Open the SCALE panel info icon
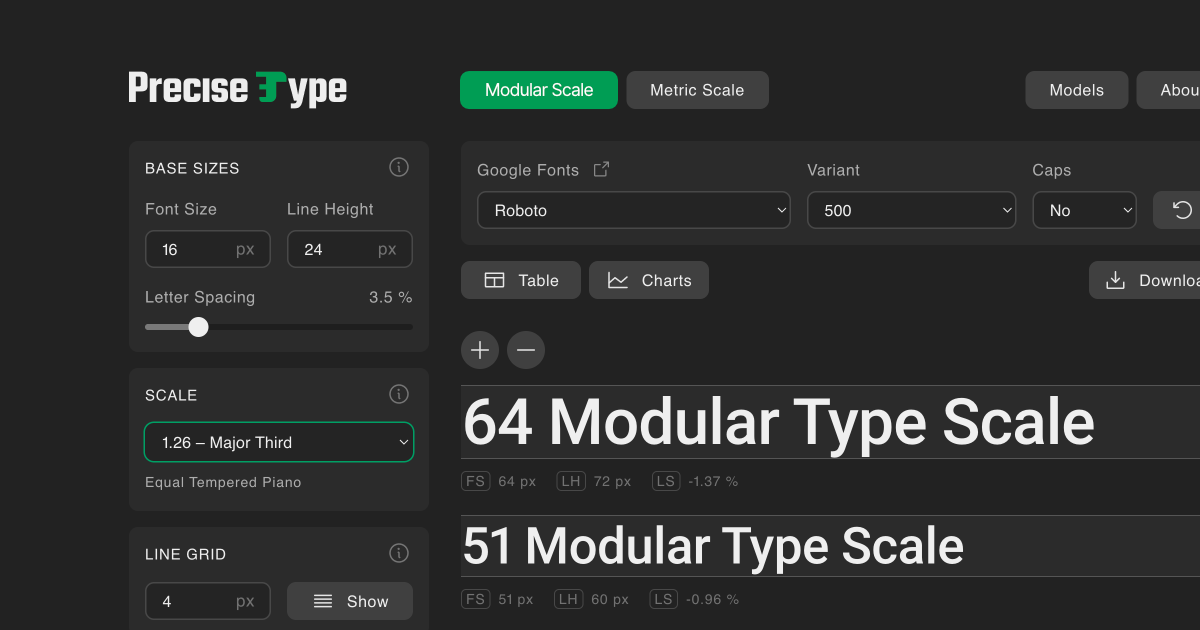Screen dimensions: 1200x630 point(399,394)
